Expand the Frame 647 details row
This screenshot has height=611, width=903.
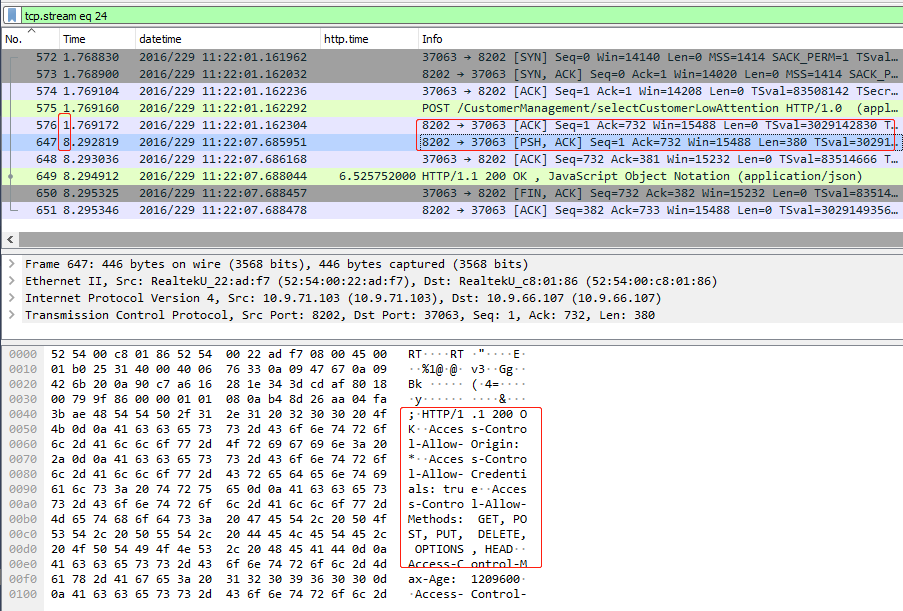11,264
